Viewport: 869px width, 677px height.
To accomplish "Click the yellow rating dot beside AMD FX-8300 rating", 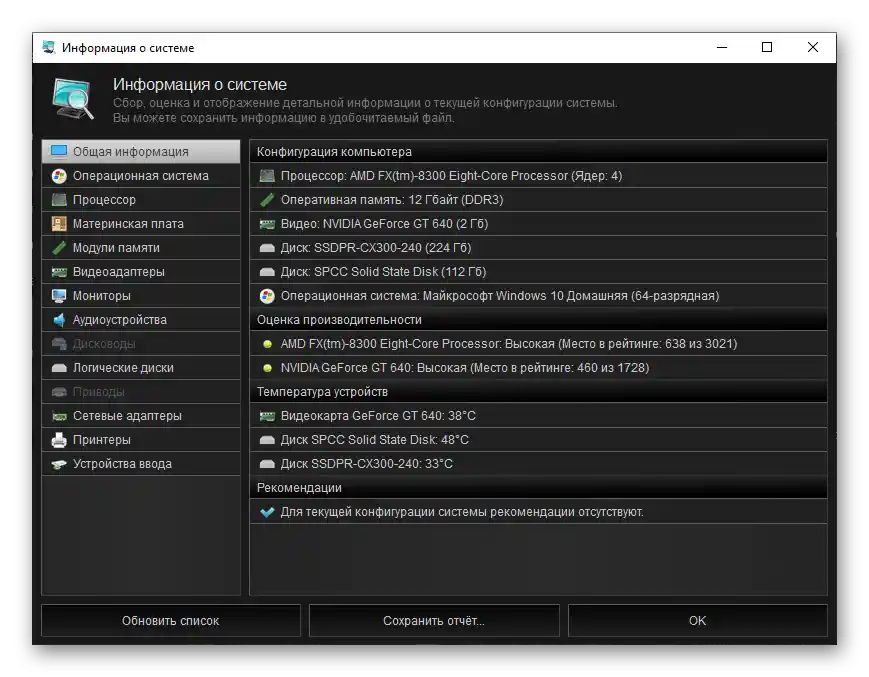I will pyautogui.click(x=267, y=344).
